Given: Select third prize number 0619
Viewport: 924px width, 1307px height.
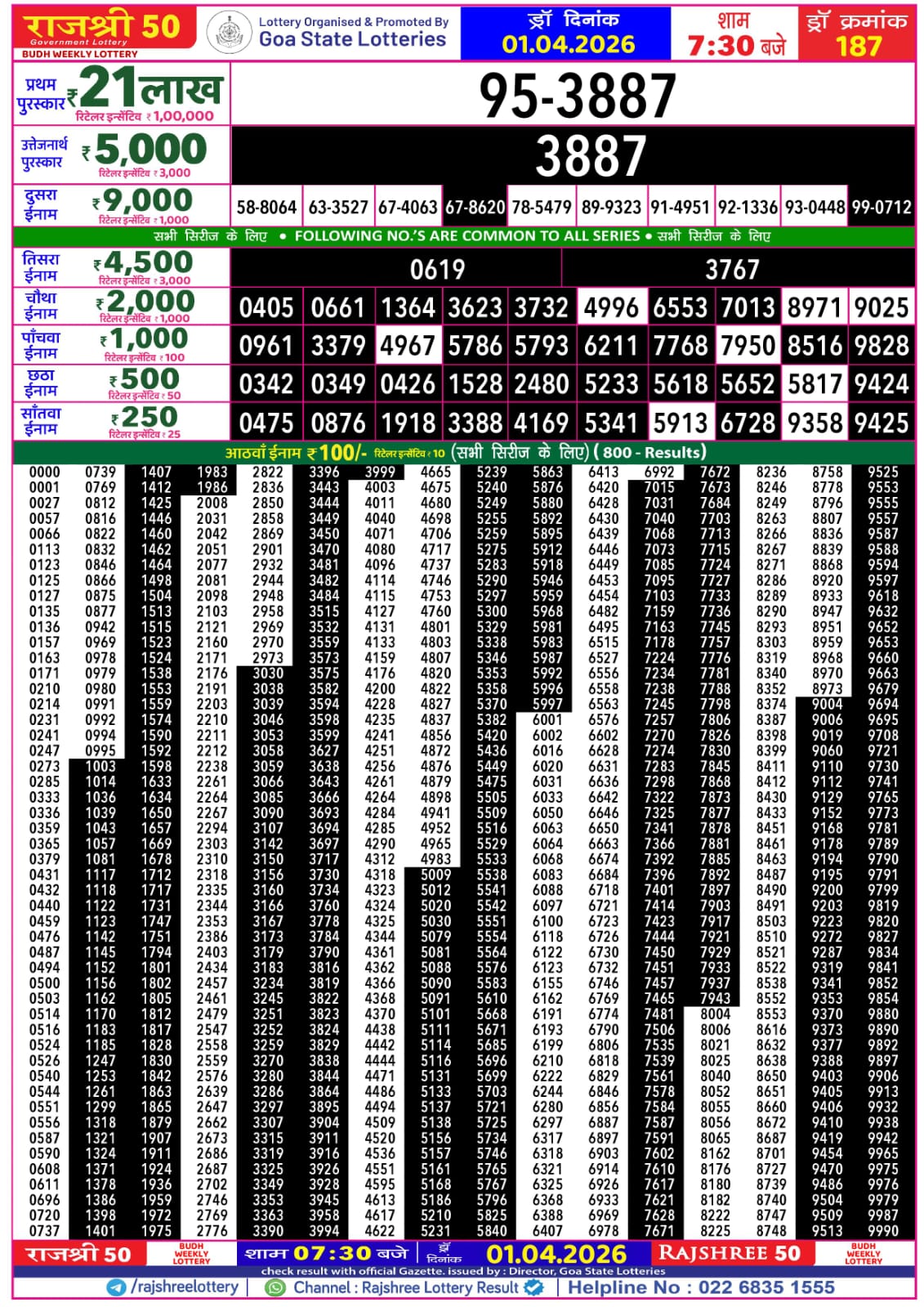Looking at the screenshot, I should point(437,269).
